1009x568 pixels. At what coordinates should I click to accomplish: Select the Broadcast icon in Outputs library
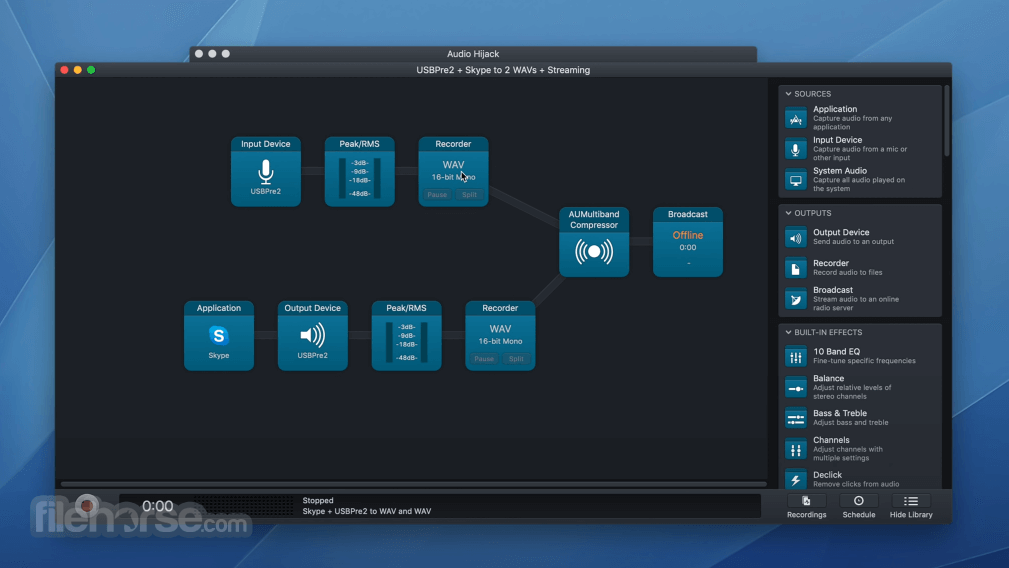795,299
